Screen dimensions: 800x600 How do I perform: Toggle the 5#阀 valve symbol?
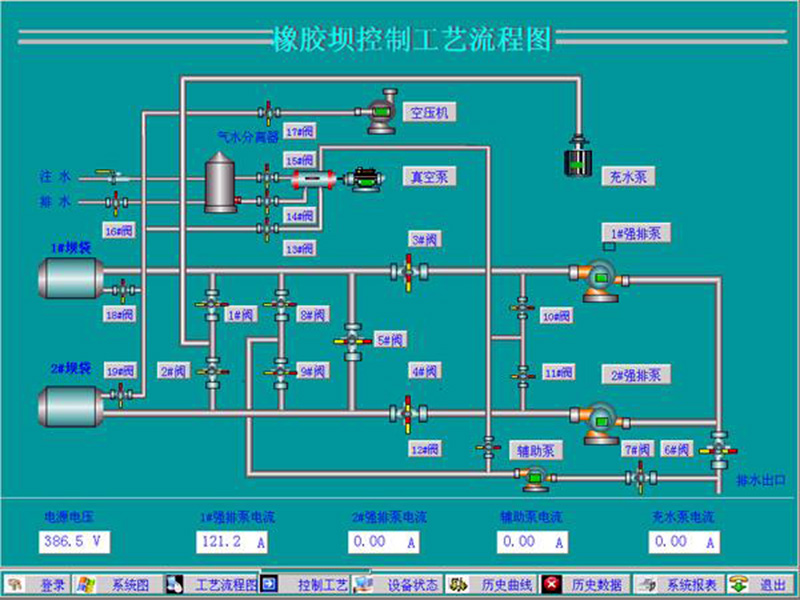(x=353, y=341)
